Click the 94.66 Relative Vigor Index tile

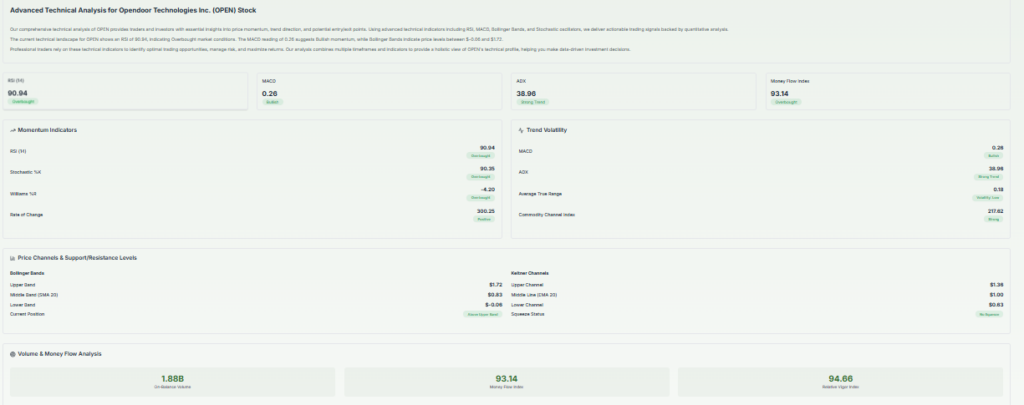840,382
